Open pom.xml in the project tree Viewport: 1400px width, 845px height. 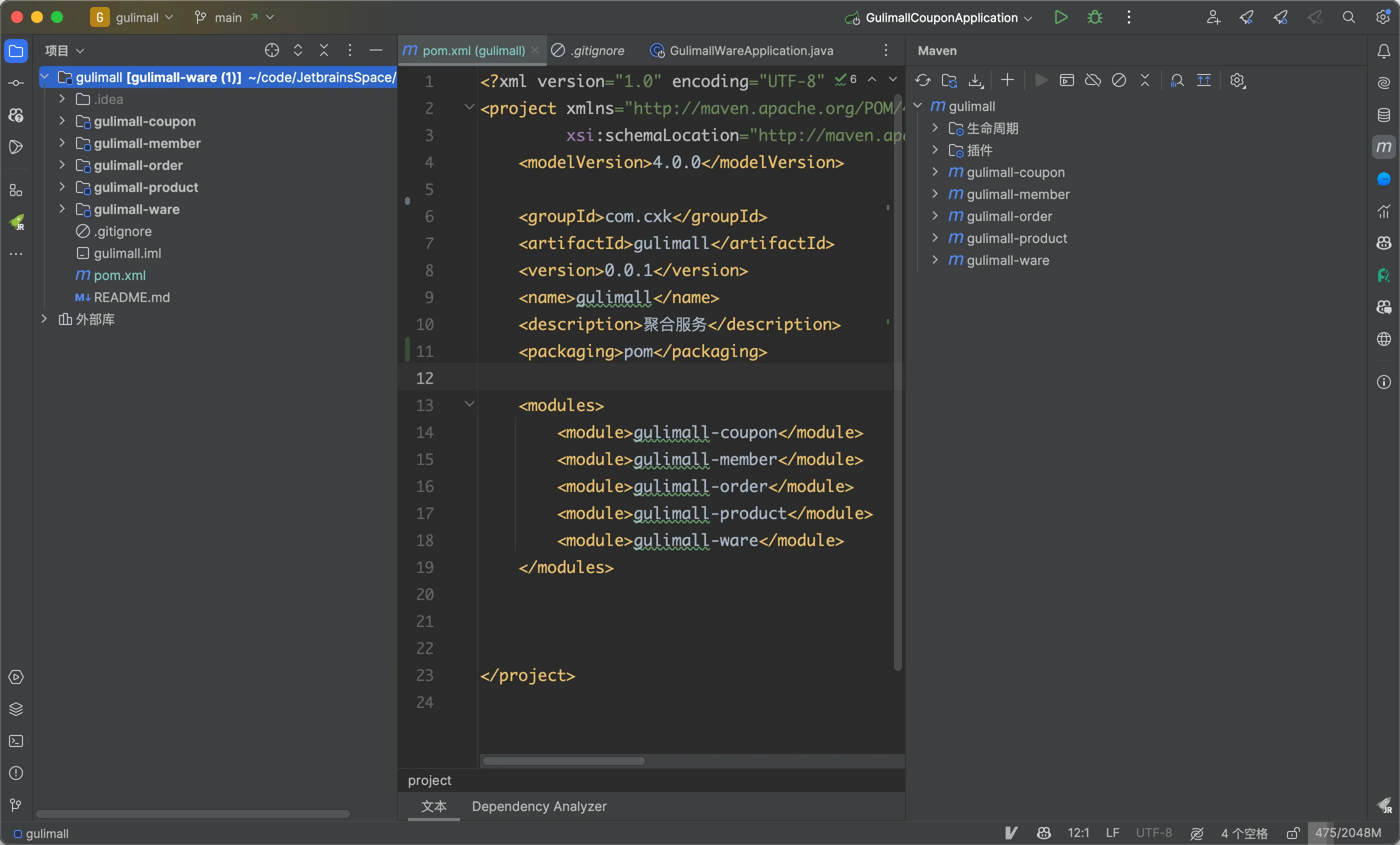119,275
